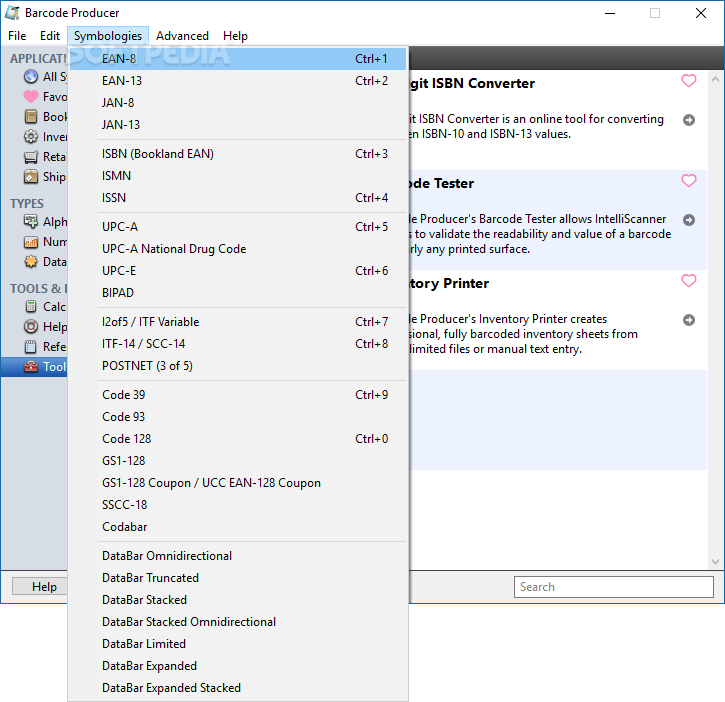
Task: Click the Alphanumeric type icon
Action: (31, 222)
